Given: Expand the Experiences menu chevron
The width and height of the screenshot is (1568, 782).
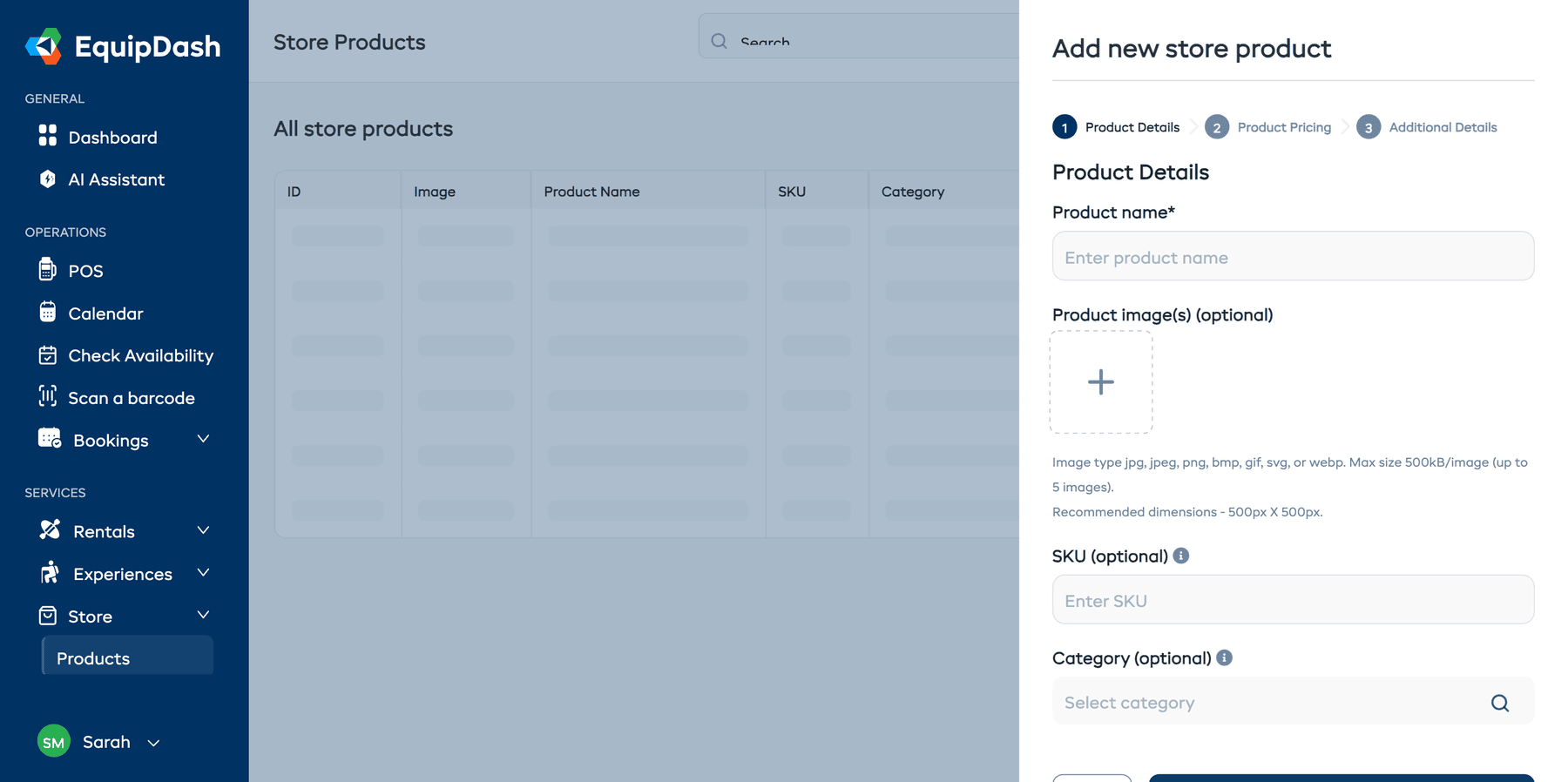Looking at the screenshot, I should pos(203,572).
